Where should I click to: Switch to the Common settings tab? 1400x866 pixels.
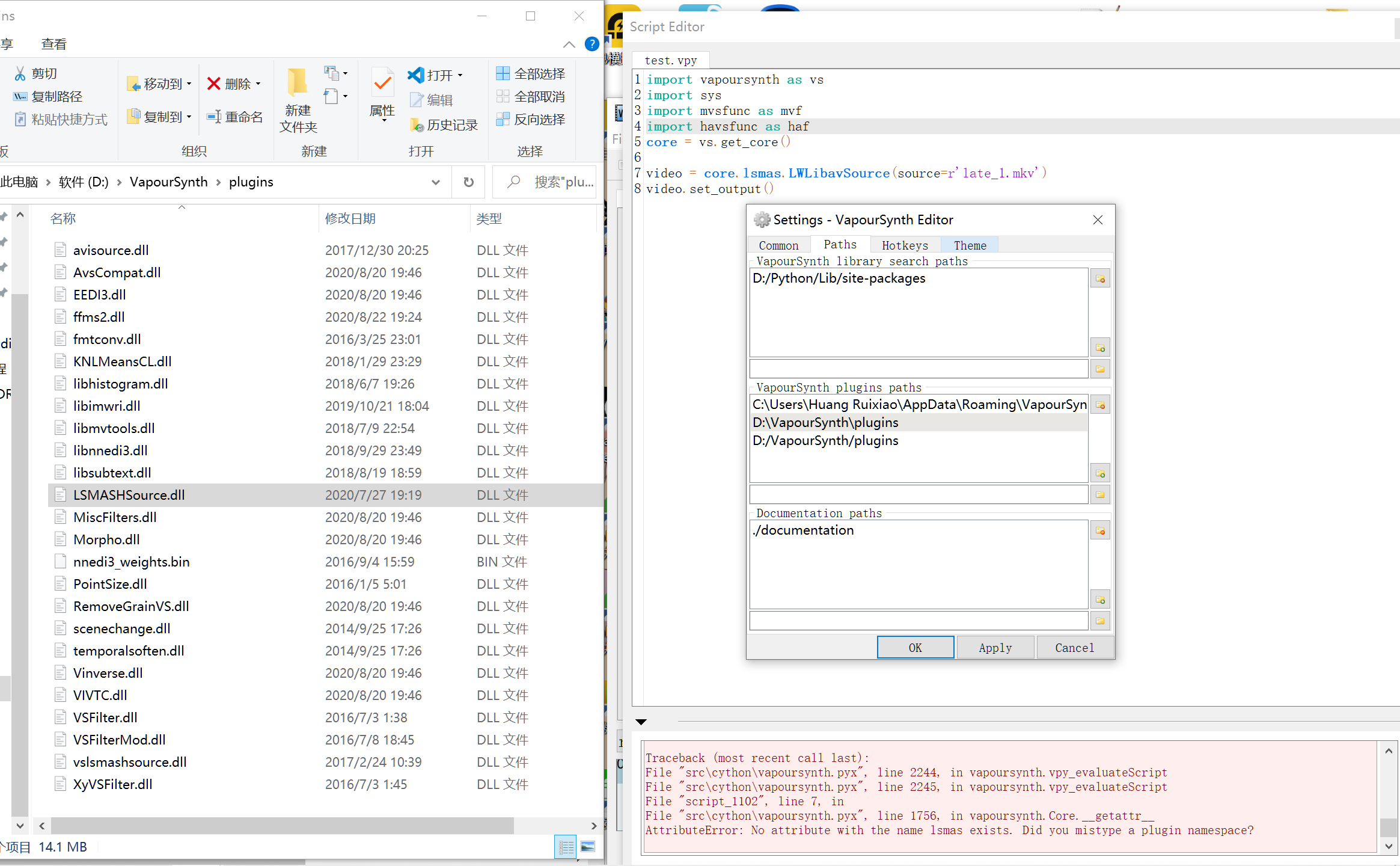(778, 245)
